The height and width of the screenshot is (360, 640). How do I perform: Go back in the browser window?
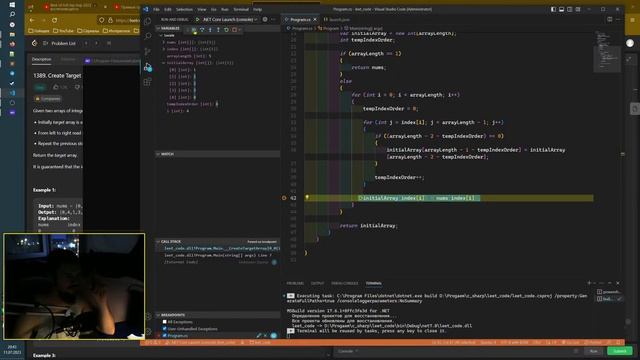click(x=32, y=20)
